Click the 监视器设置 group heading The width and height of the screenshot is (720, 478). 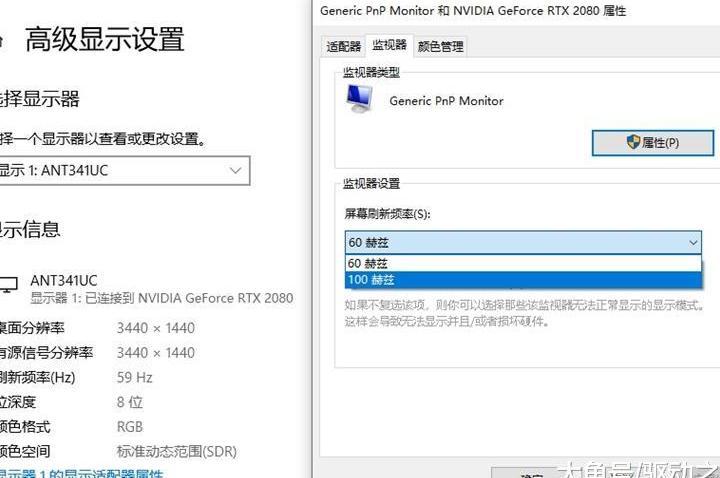pyautogui.click(x=371, y=183)
